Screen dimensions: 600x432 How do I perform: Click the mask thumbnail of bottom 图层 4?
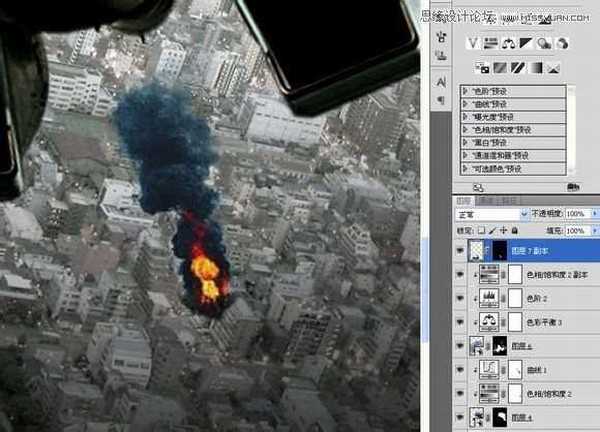pos(500,417)
